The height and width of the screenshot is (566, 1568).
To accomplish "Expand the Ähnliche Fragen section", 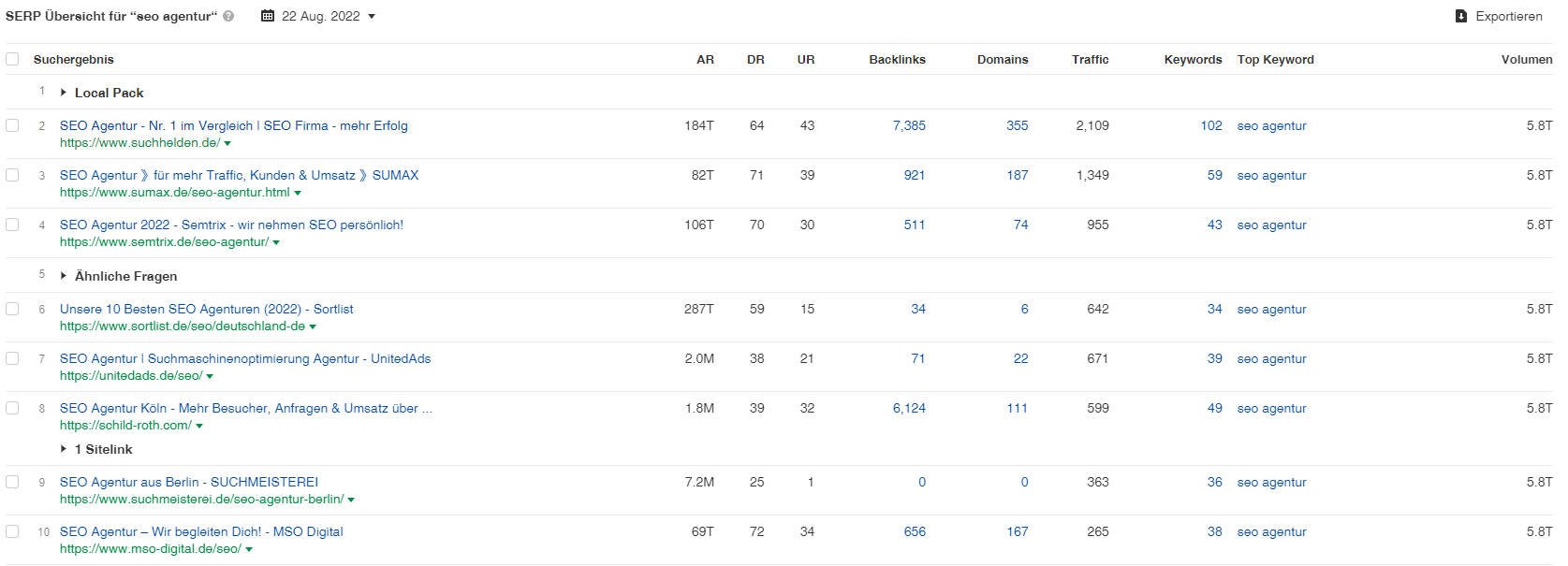I will click(x=64, y=276).
